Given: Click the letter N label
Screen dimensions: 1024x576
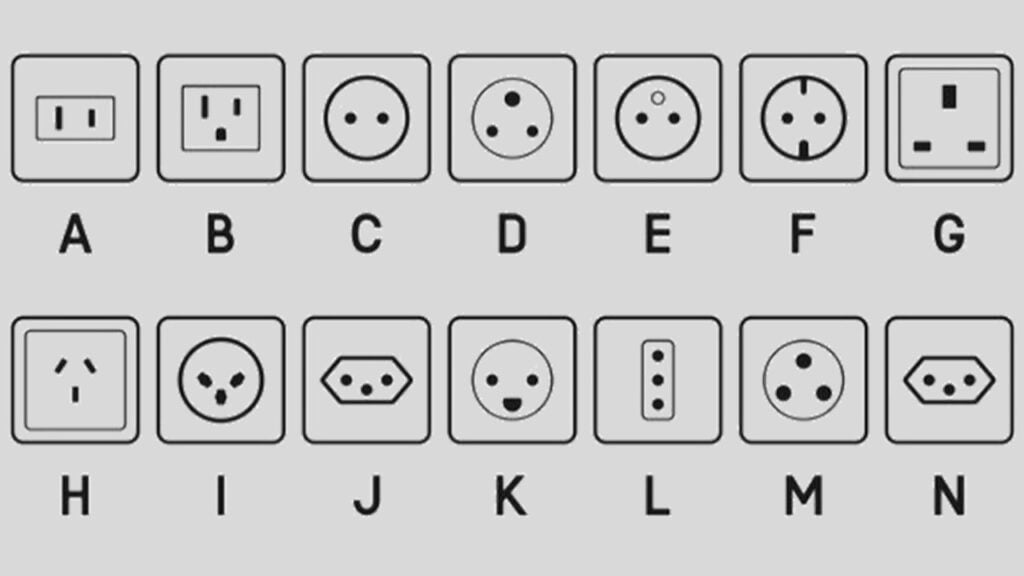Looking at the screenshot, I should coord(949,496).
